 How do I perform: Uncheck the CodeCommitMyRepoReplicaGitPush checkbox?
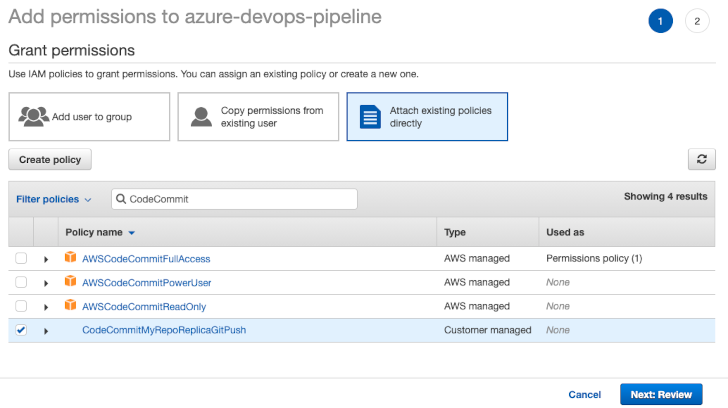click(x=21, y=331)
